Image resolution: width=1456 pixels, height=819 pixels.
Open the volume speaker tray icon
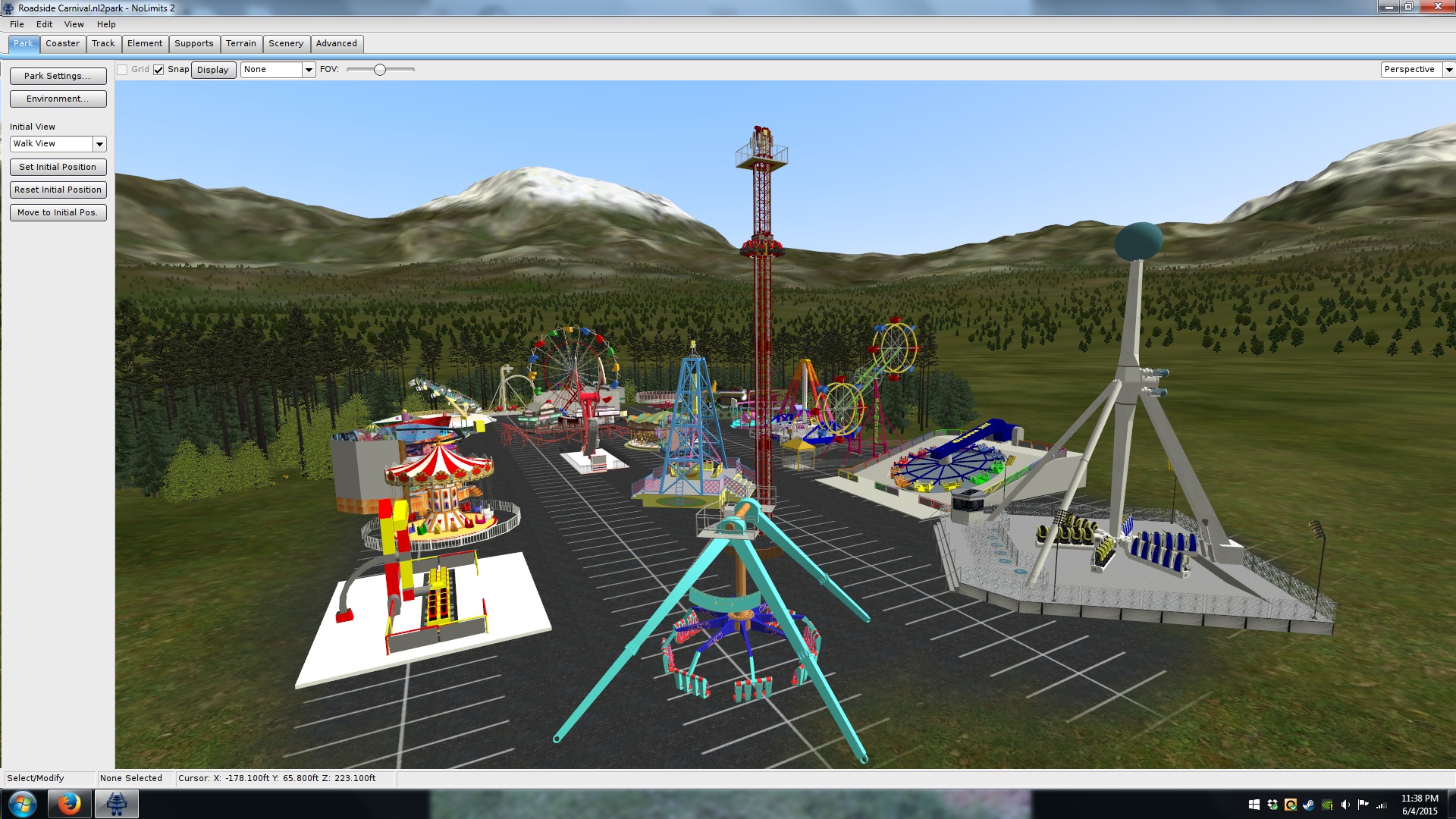click(x=1345, y=805)
